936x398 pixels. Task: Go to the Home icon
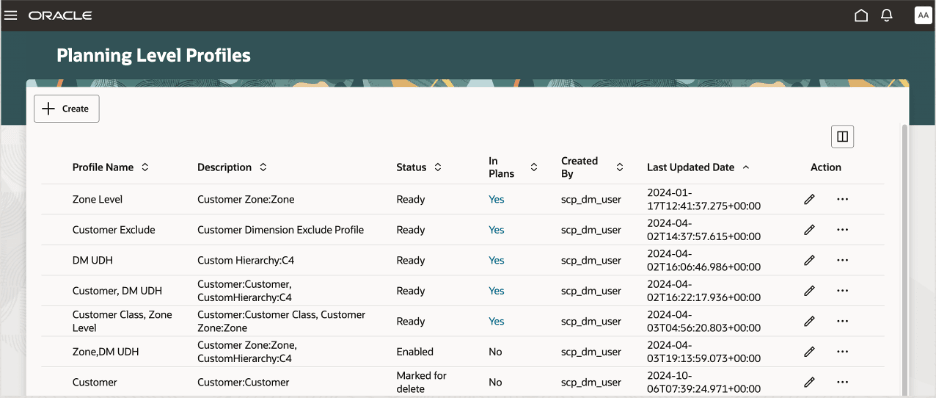[x=861, y=16]
